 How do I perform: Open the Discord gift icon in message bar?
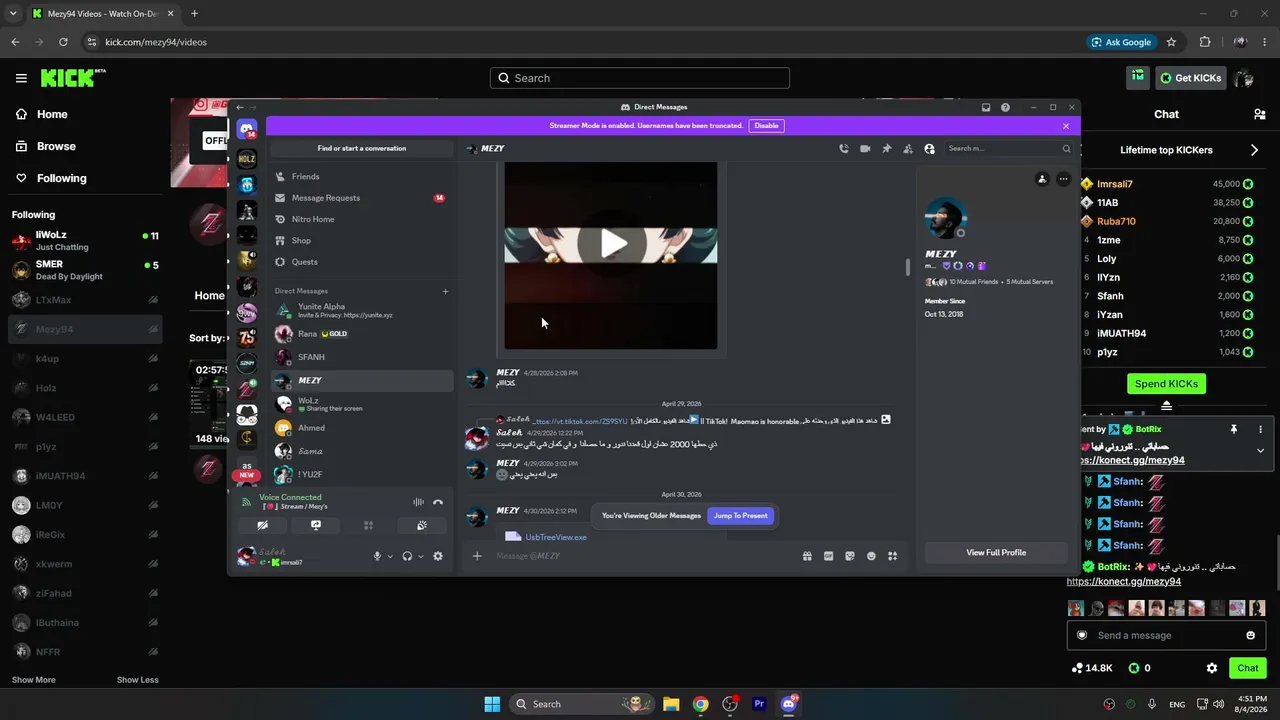(x=807, y=556)
